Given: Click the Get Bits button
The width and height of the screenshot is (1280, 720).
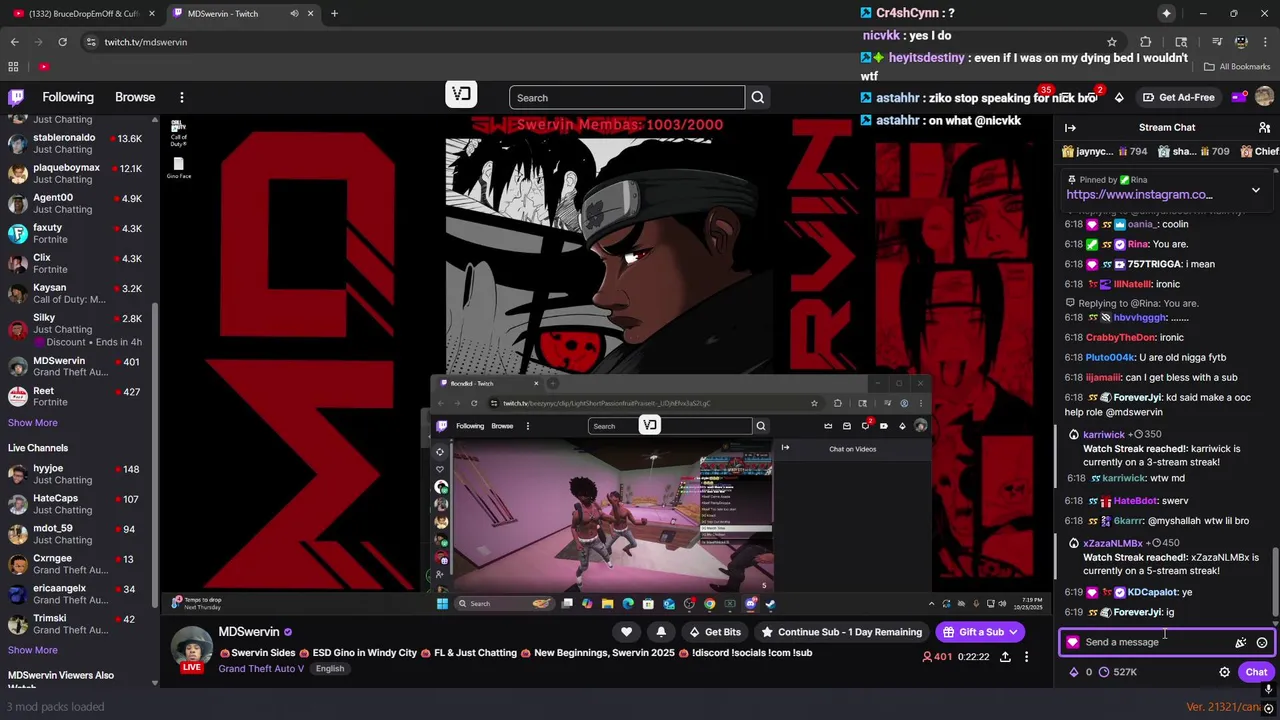Looking at the screenshot, I should (715, 632).
